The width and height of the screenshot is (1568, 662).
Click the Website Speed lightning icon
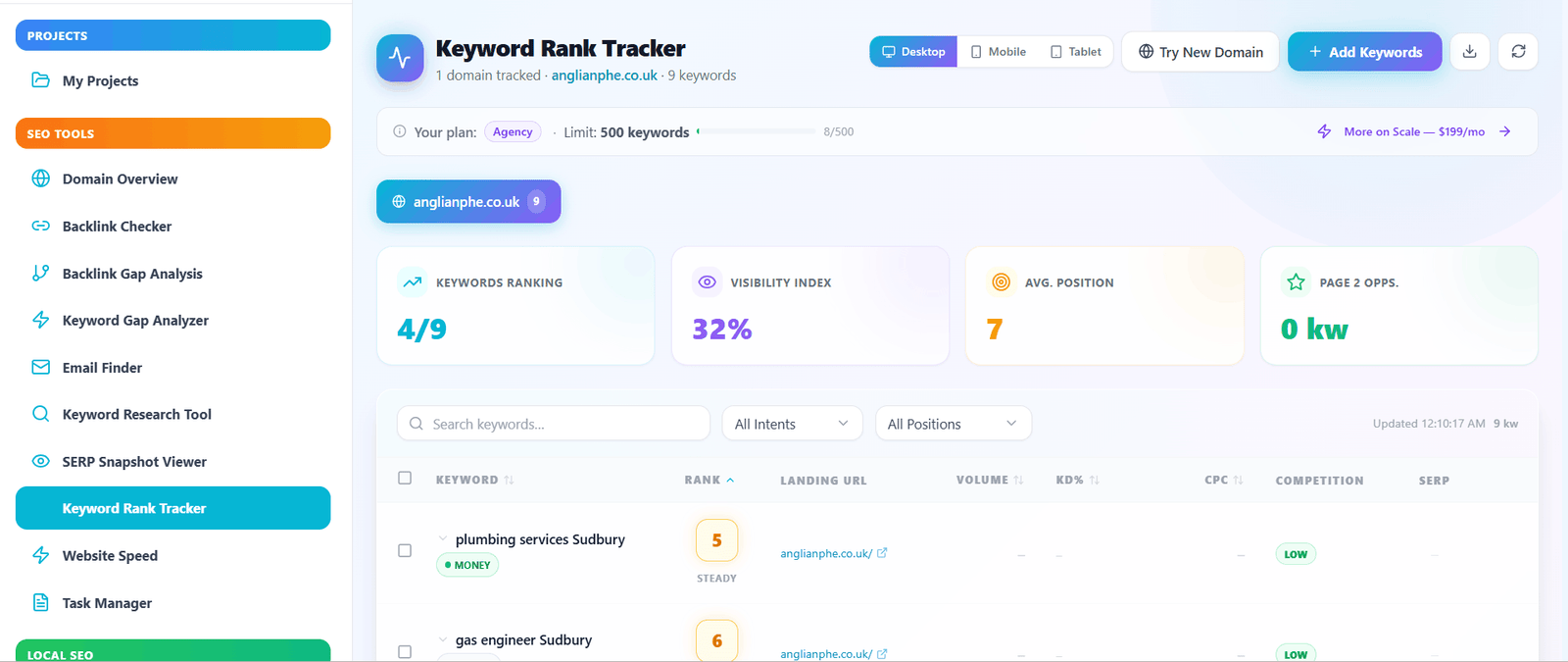40,555
